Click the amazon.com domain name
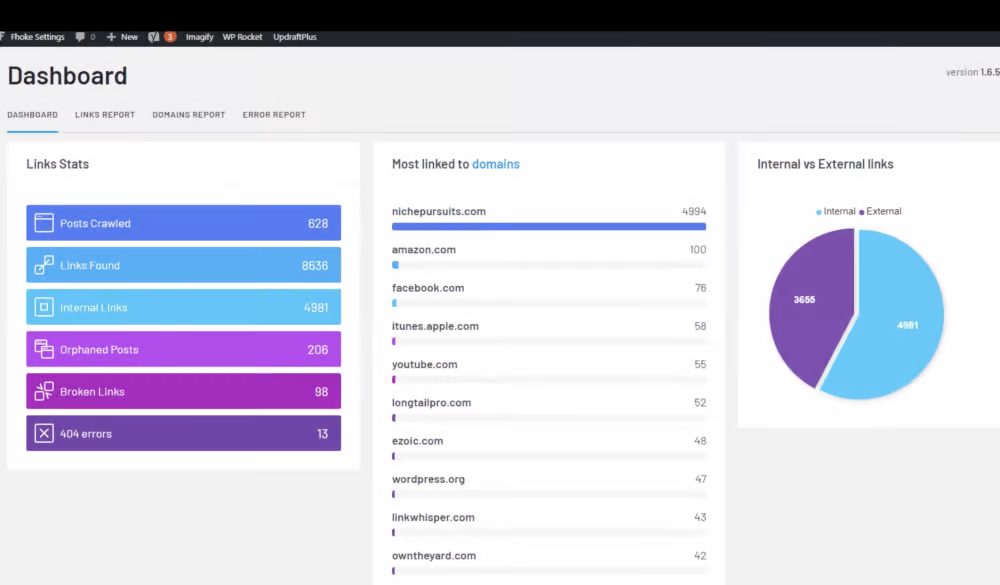This screenshot has height=585, width=1000. tap(423, 249)
